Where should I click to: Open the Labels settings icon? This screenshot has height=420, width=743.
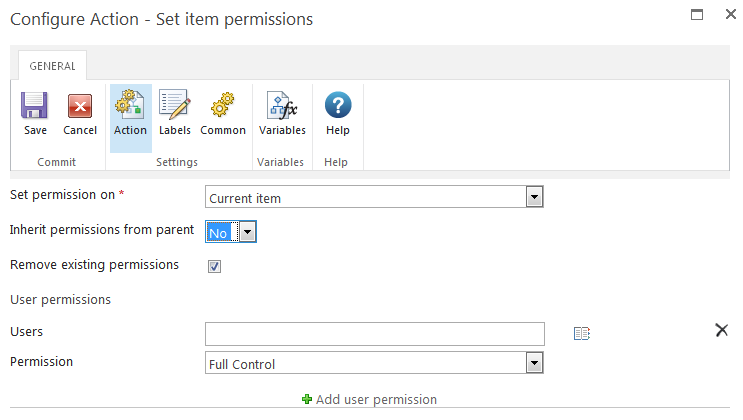pos(175,106)
